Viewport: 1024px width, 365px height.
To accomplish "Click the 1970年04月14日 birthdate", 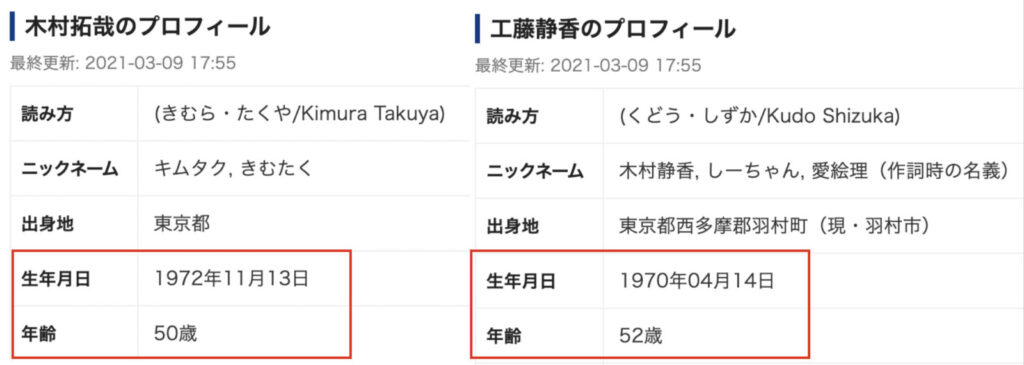I will 697,281.
